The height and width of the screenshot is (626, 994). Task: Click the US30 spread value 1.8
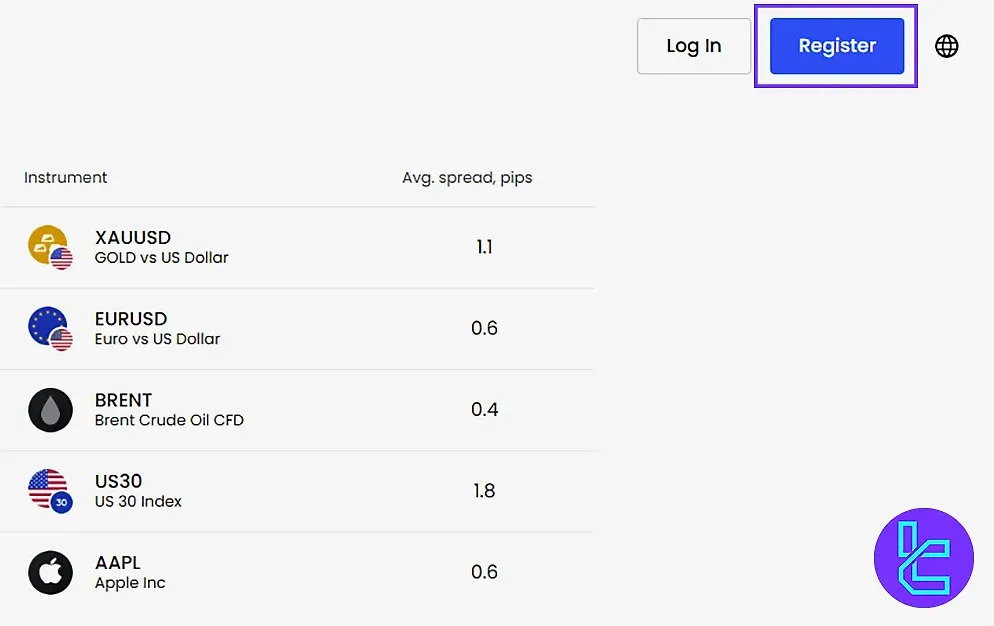click(x=484, y=491)
